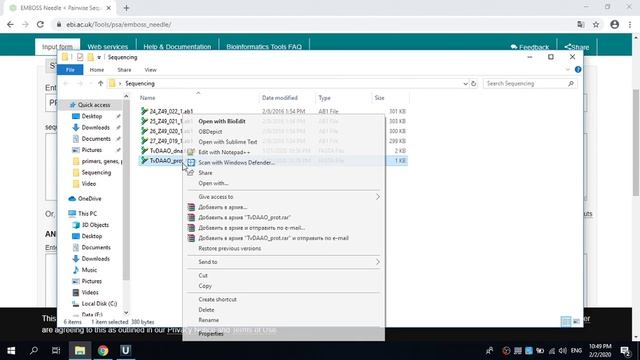Viewport: 640px width, 360px height.
Task: Expand the Send to submenu
Action: point(283,262)
